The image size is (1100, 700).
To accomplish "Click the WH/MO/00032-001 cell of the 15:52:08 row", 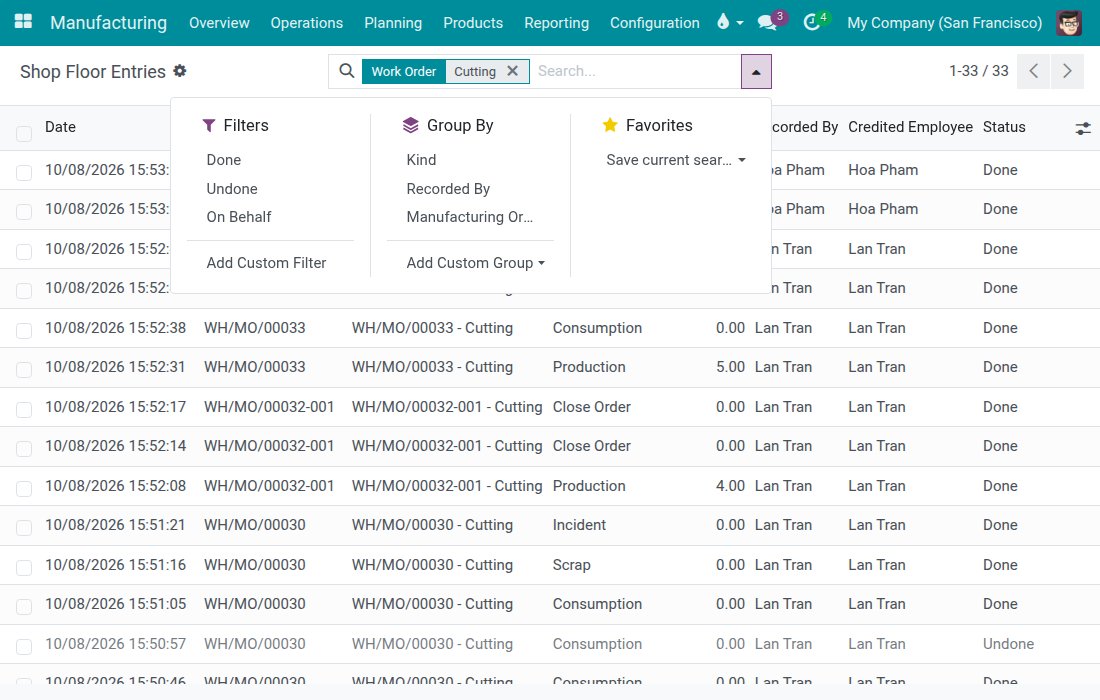I will [269, 486].
